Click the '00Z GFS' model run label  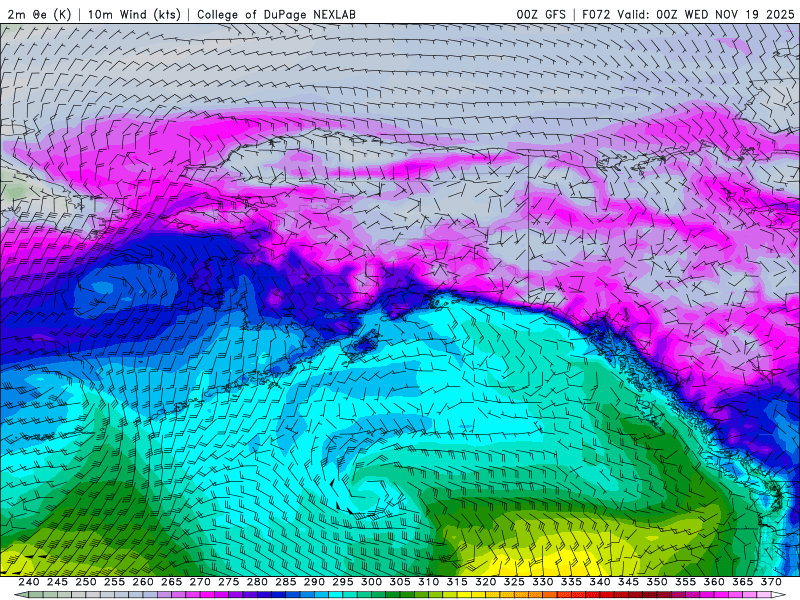tap(541, 14)
